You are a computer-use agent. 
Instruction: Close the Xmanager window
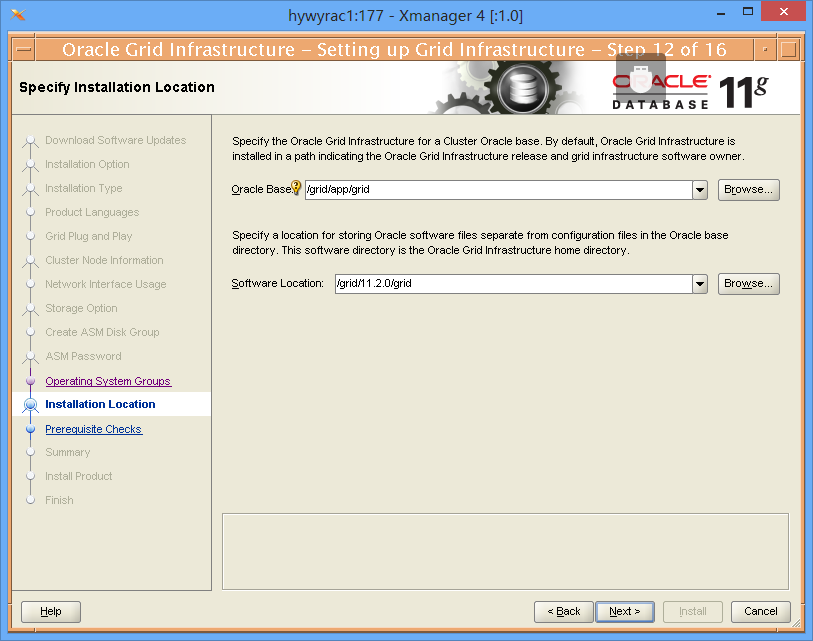pos(783,11)
